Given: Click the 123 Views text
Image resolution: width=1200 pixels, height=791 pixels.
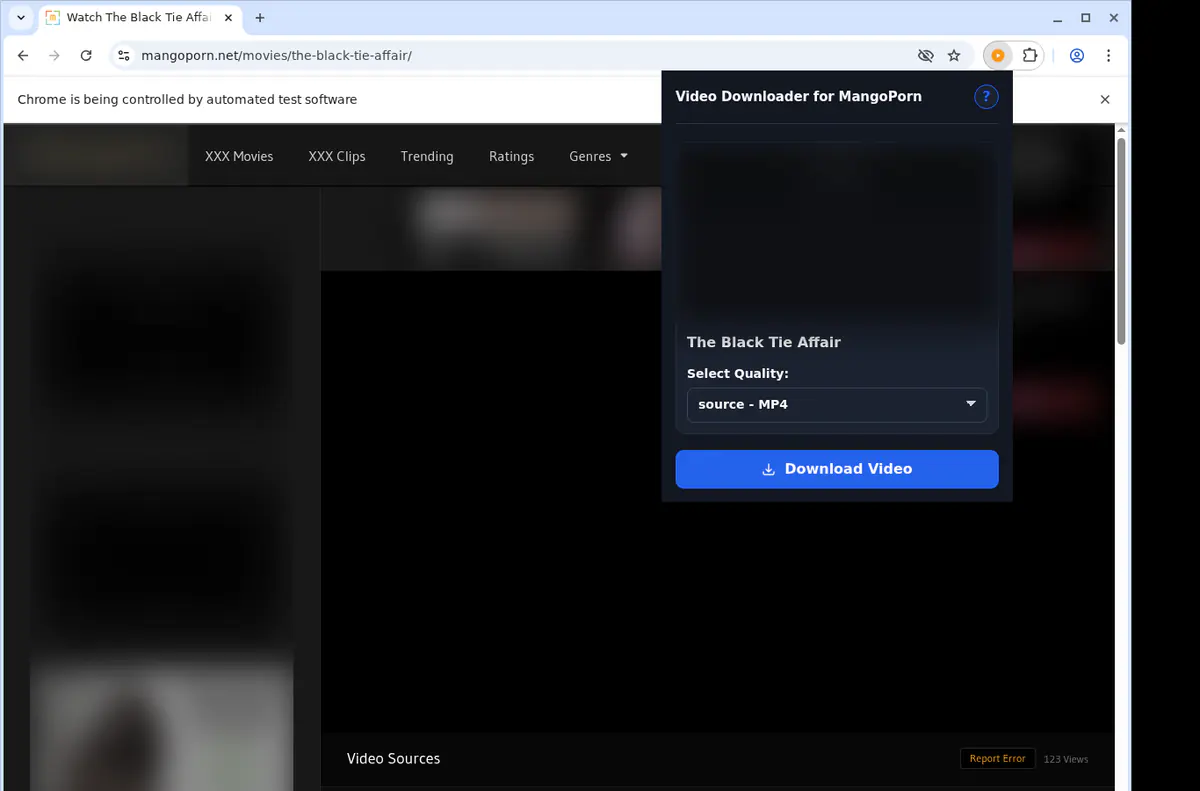Looking at the screenshot, I should tap(1065, 759).
